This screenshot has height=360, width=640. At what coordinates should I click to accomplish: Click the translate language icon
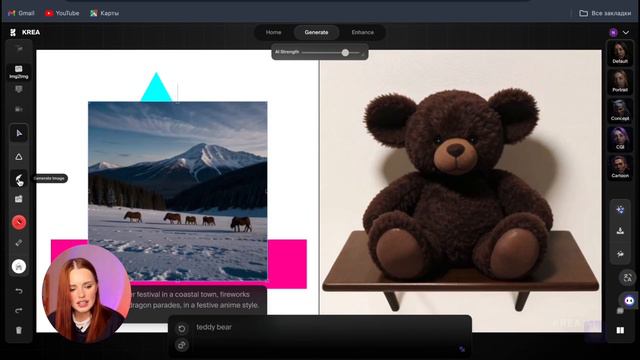[x=627, y=278]
